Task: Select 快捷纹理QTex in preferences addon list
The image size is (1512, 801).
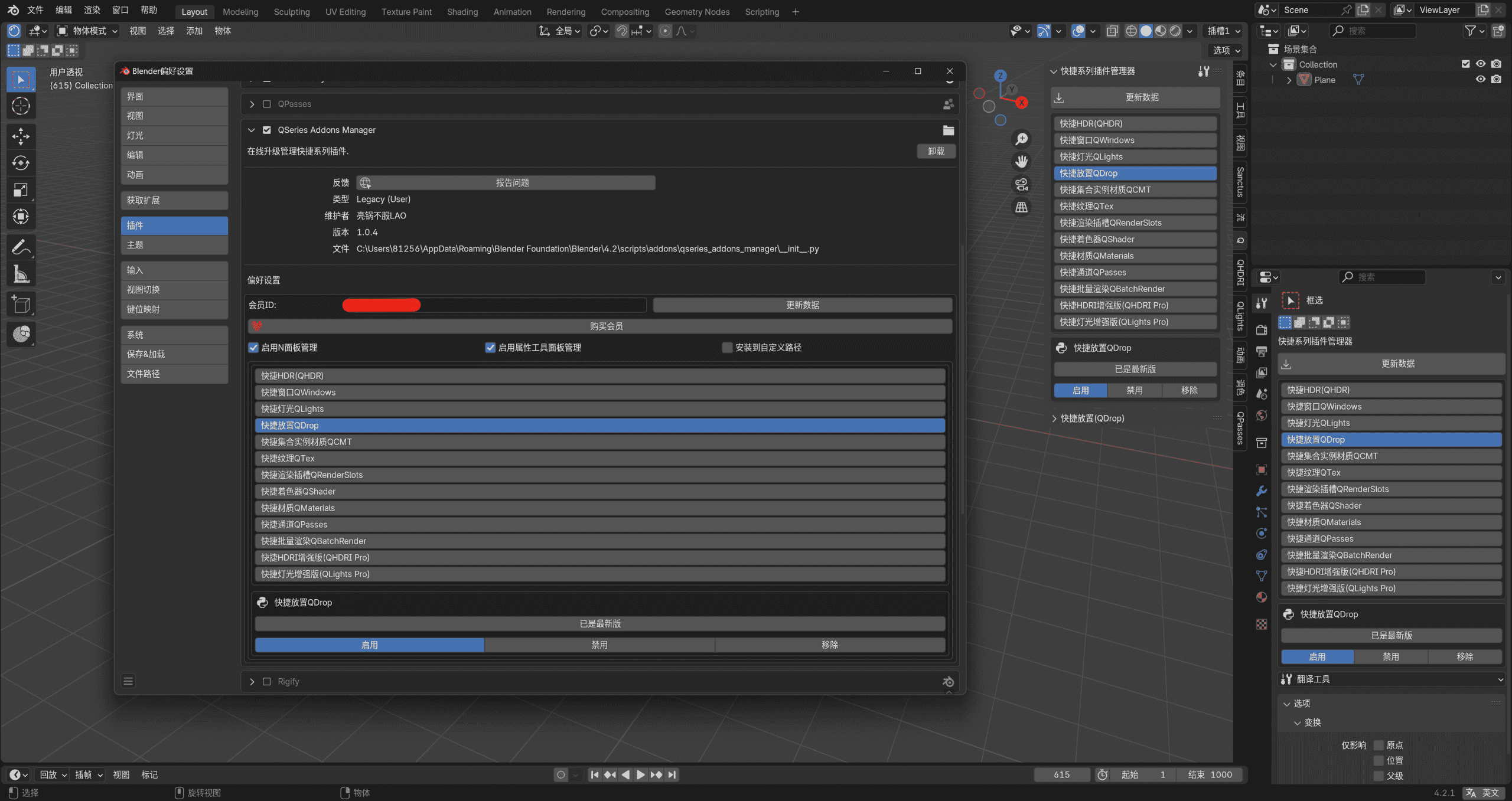Action: point(600,458)
